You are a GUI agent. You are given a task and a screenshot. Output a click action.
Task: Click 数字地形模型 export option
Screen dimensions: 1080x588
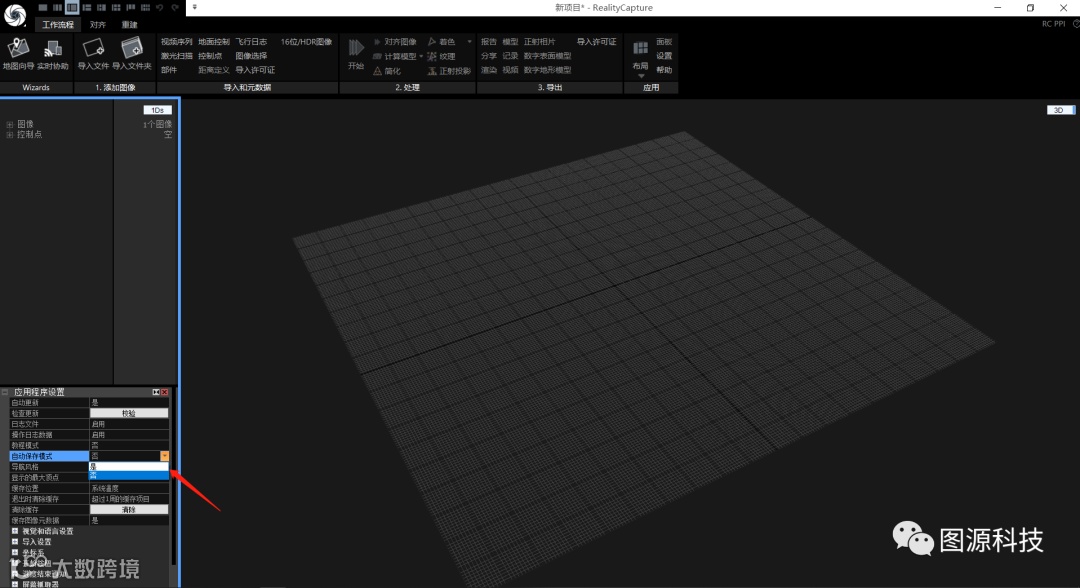pyautogui.click(x=548, y=70)
